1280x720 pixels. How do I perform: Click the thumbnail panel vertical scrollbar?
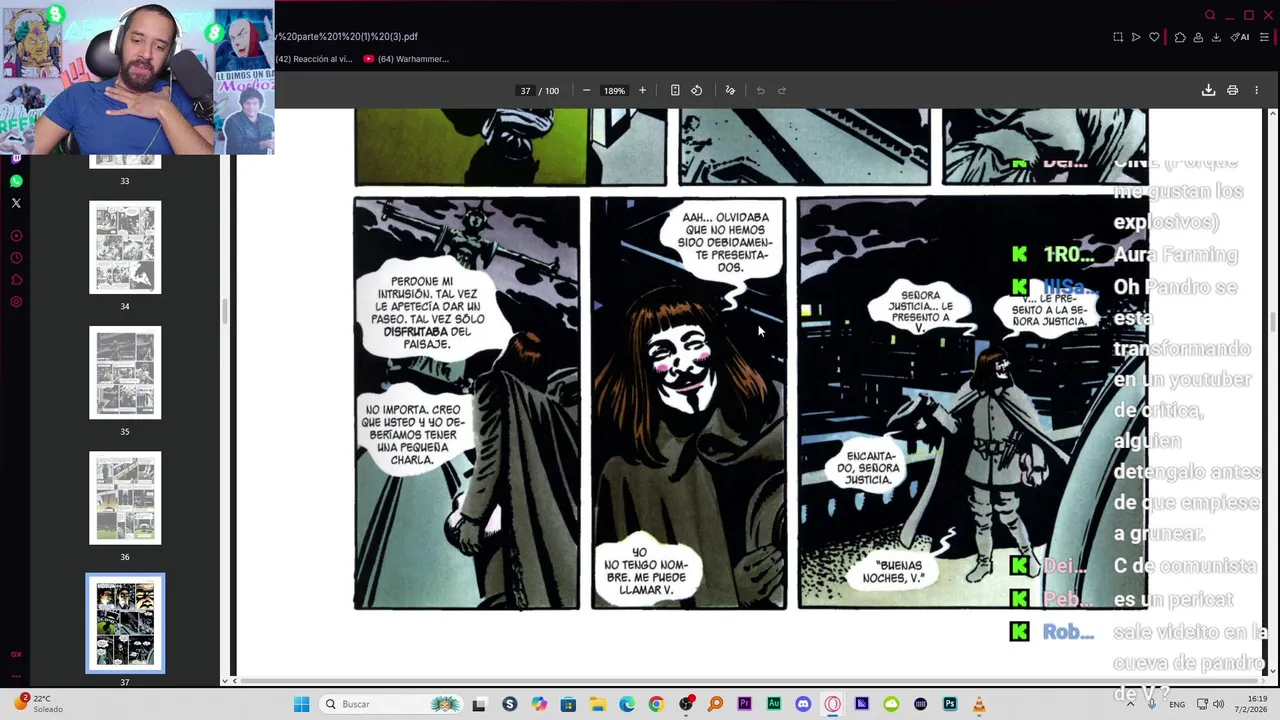tap(224, 312)
